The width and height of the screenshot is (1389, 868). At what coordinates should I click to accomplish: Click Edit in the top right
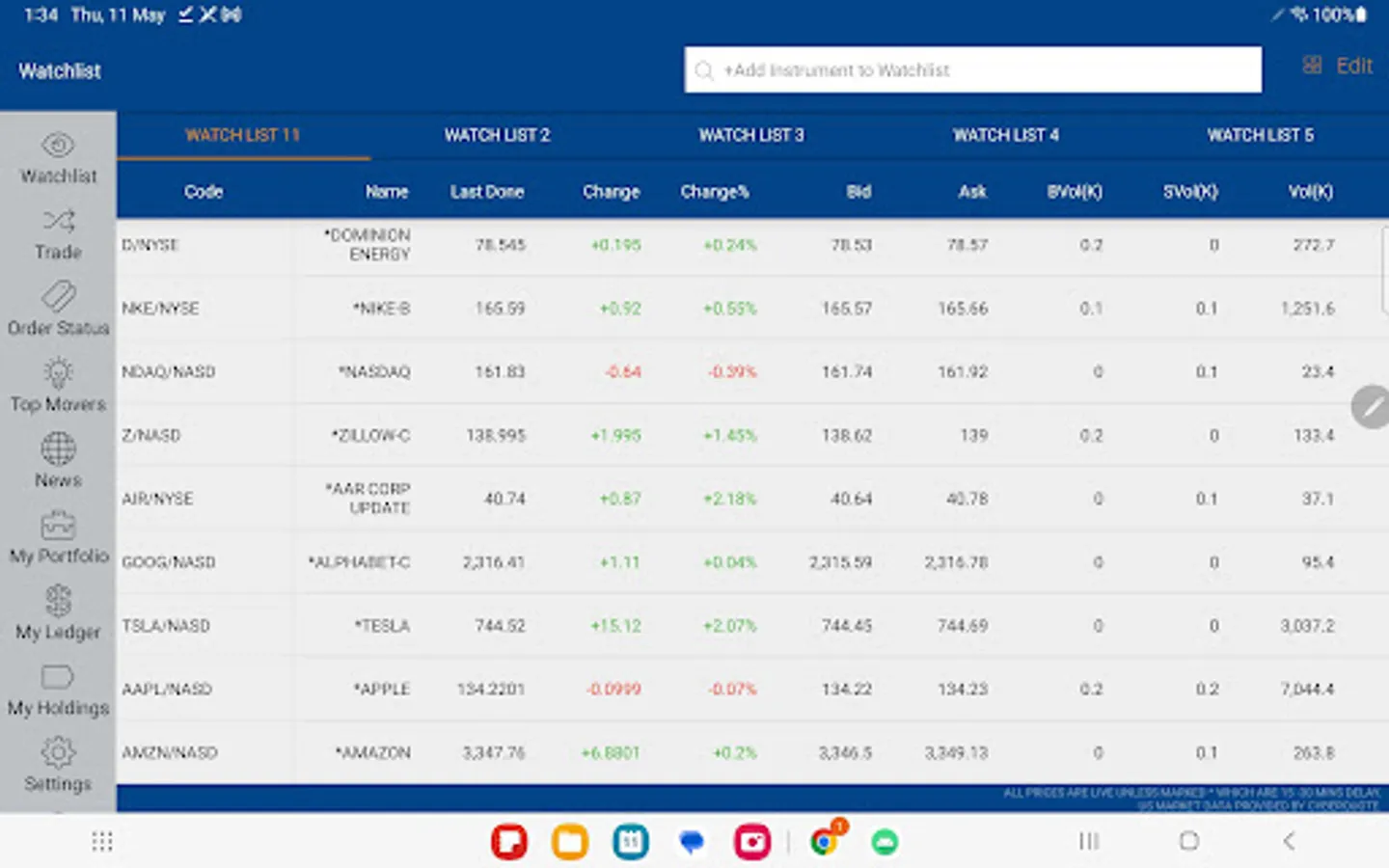click(1352, 67)
